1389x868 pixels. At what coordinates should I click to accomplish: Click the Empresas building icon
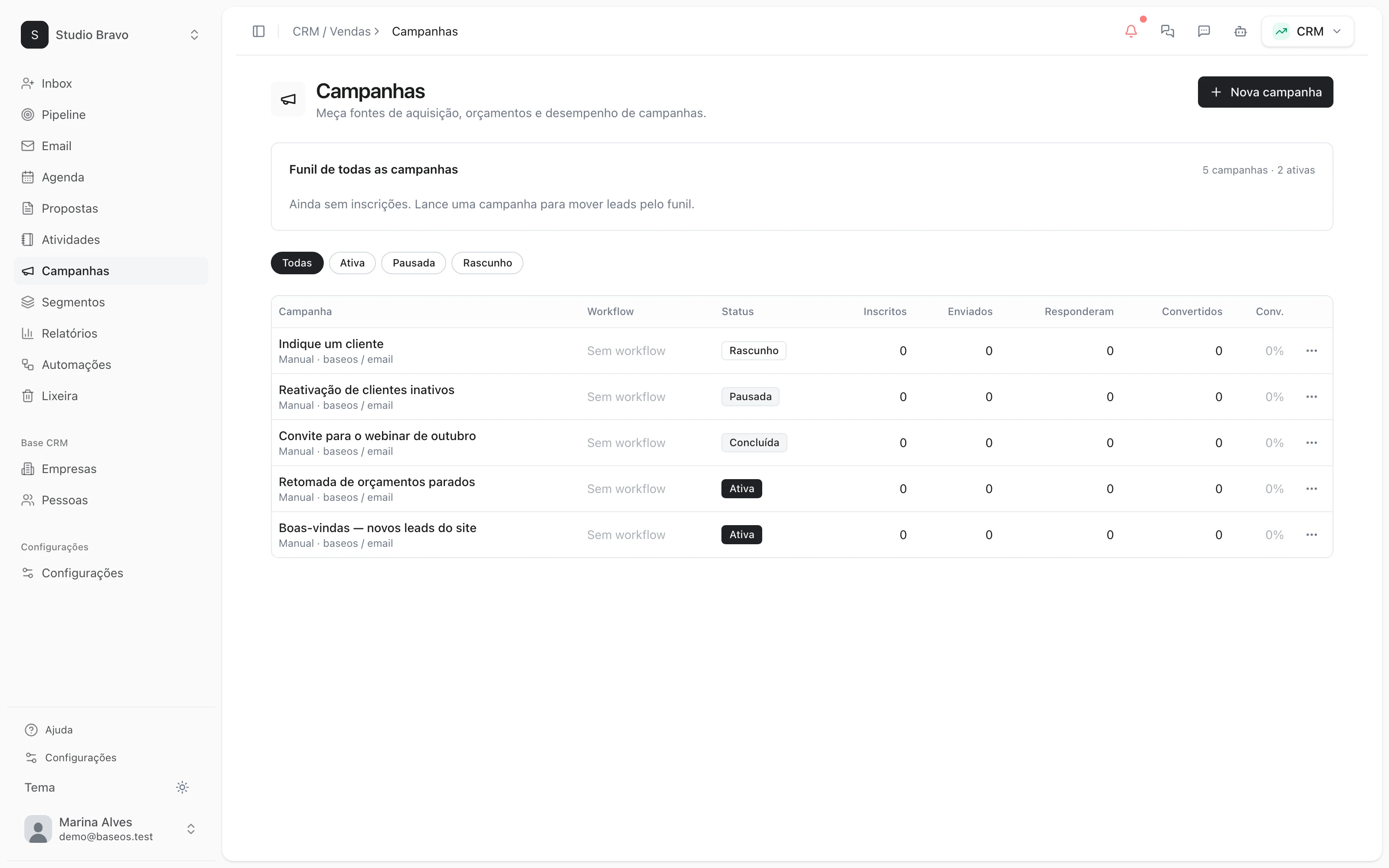pos(27,469)
